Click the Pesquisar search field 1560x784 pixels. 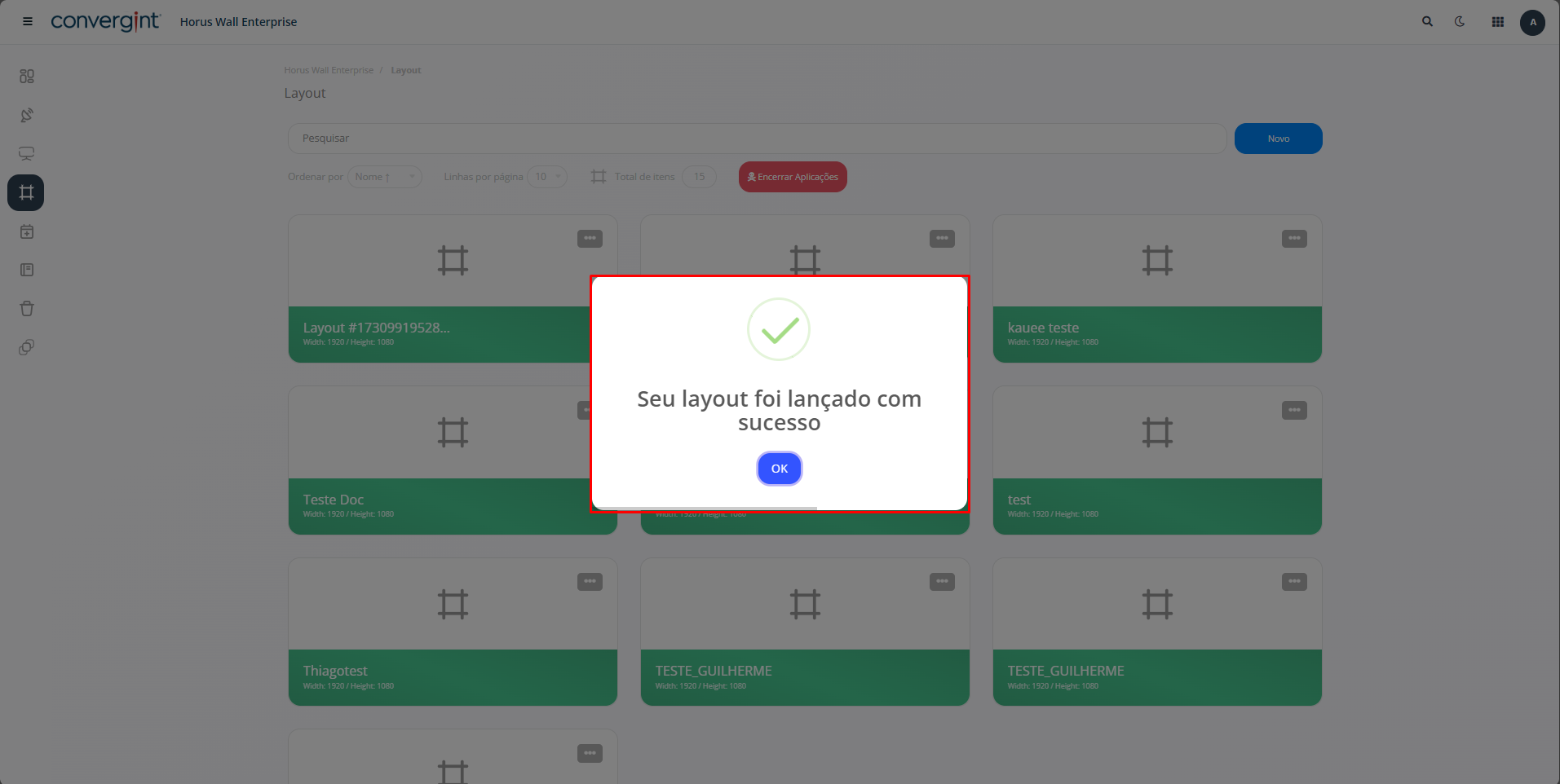(x=757, y=139)
